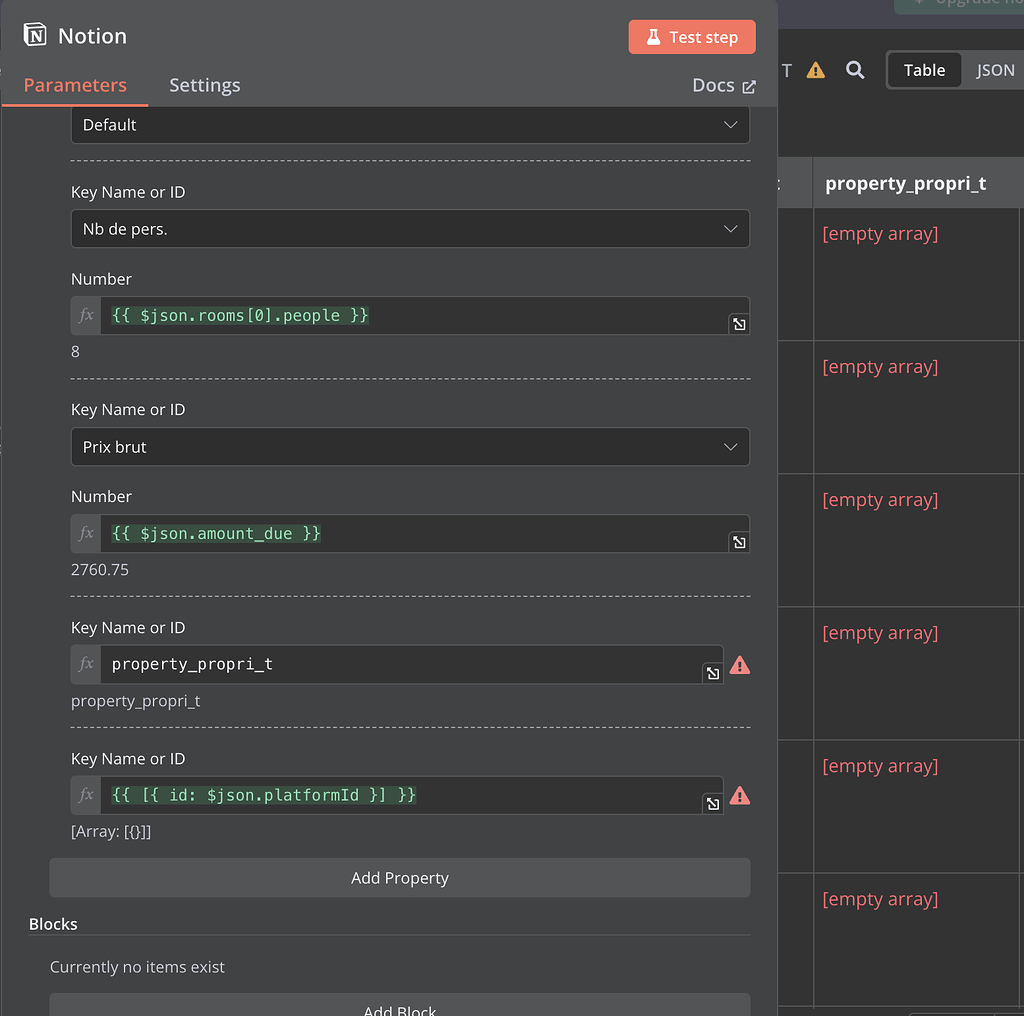The width and height of the screenshot is (1024, 1016).
Task: Expand the amount_due expression to fullscreen
Action: [x=739, y=541]
